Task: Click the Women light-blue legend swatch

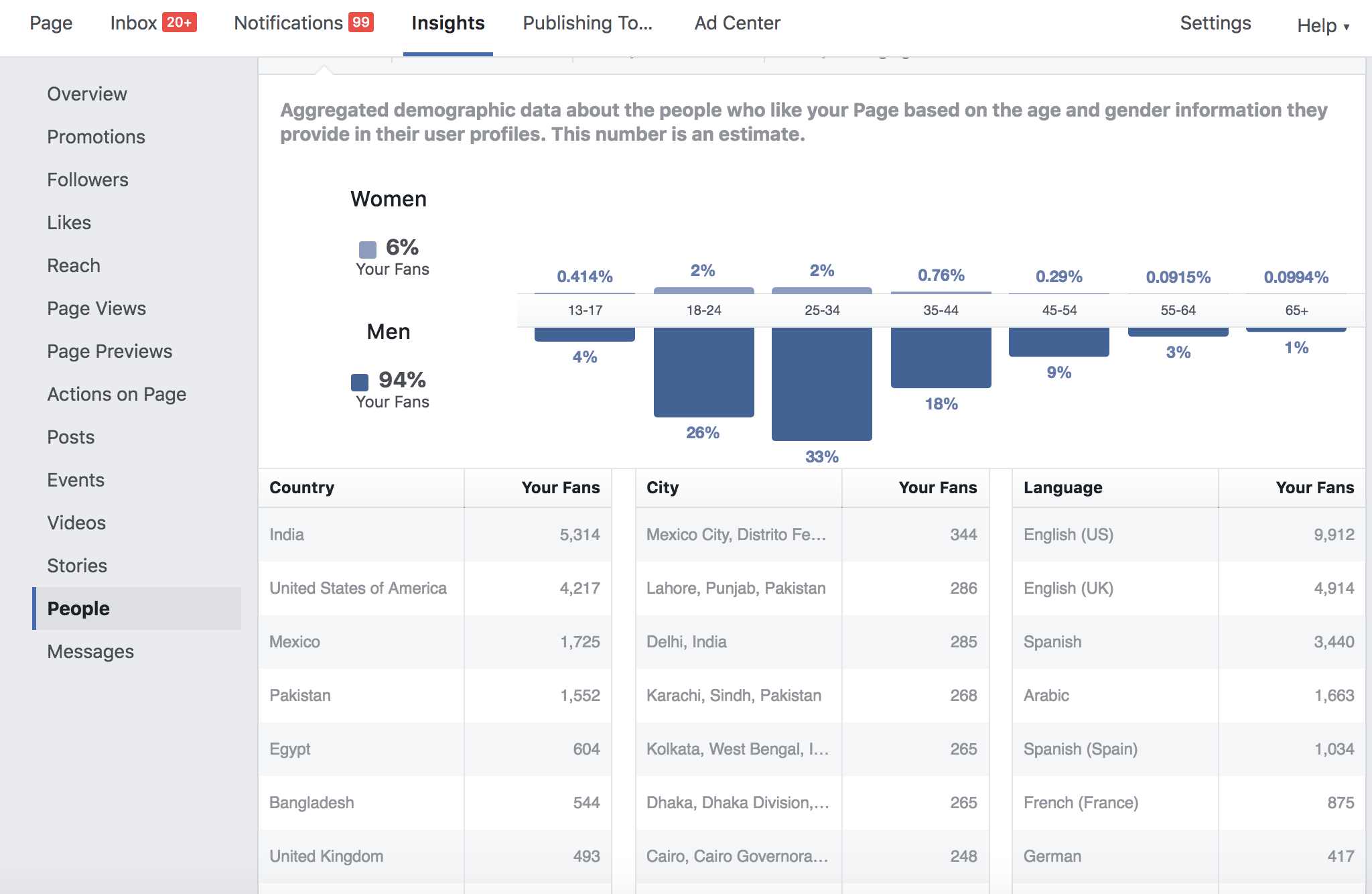Action: point(368,250)
